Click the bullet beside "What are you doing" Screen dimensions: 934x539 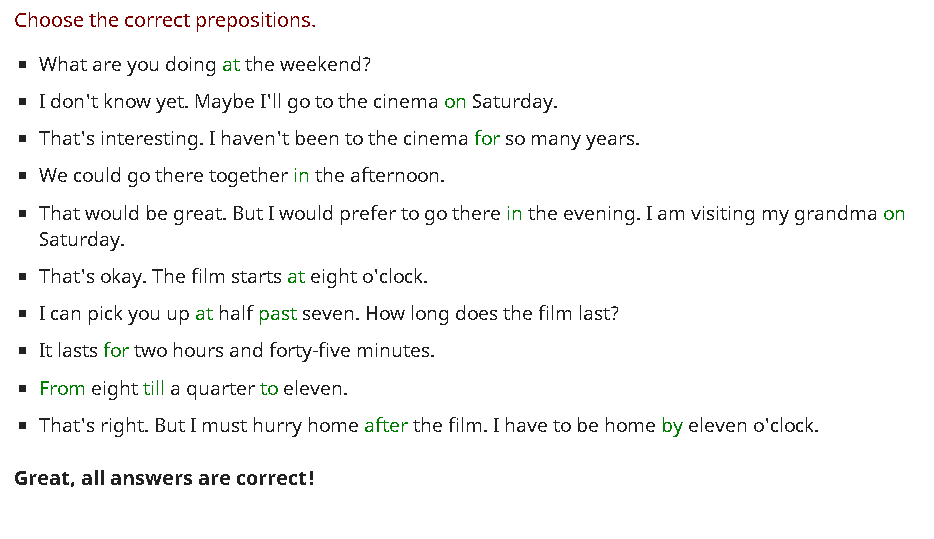(x=23, y=65)
